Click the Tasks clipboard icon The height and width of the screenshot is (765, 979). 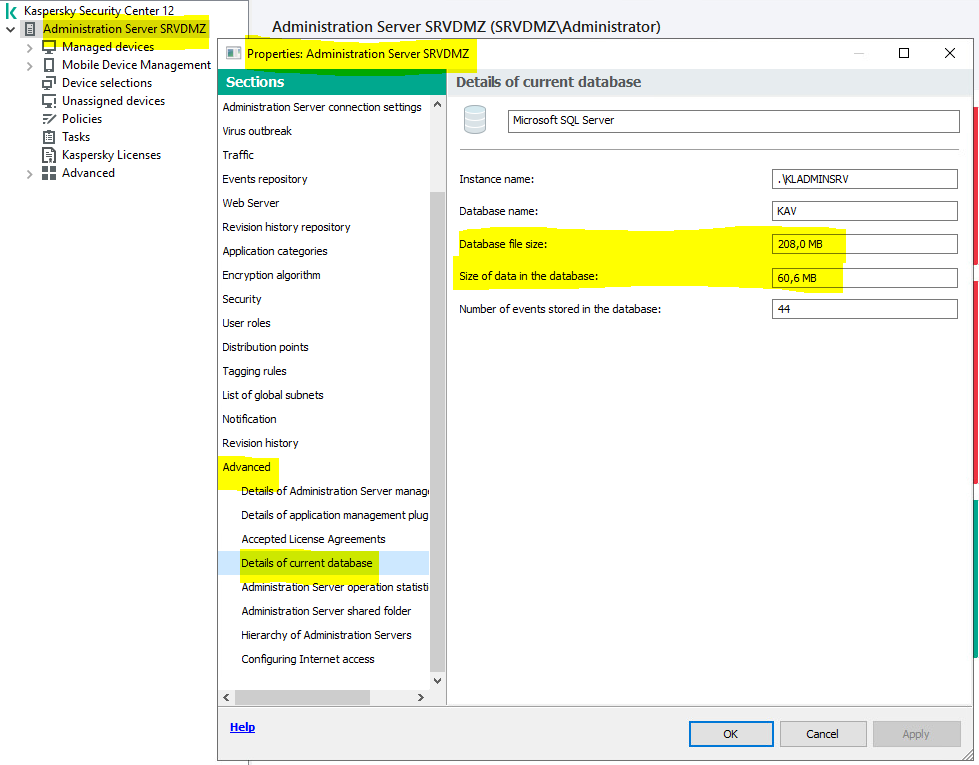49,137
